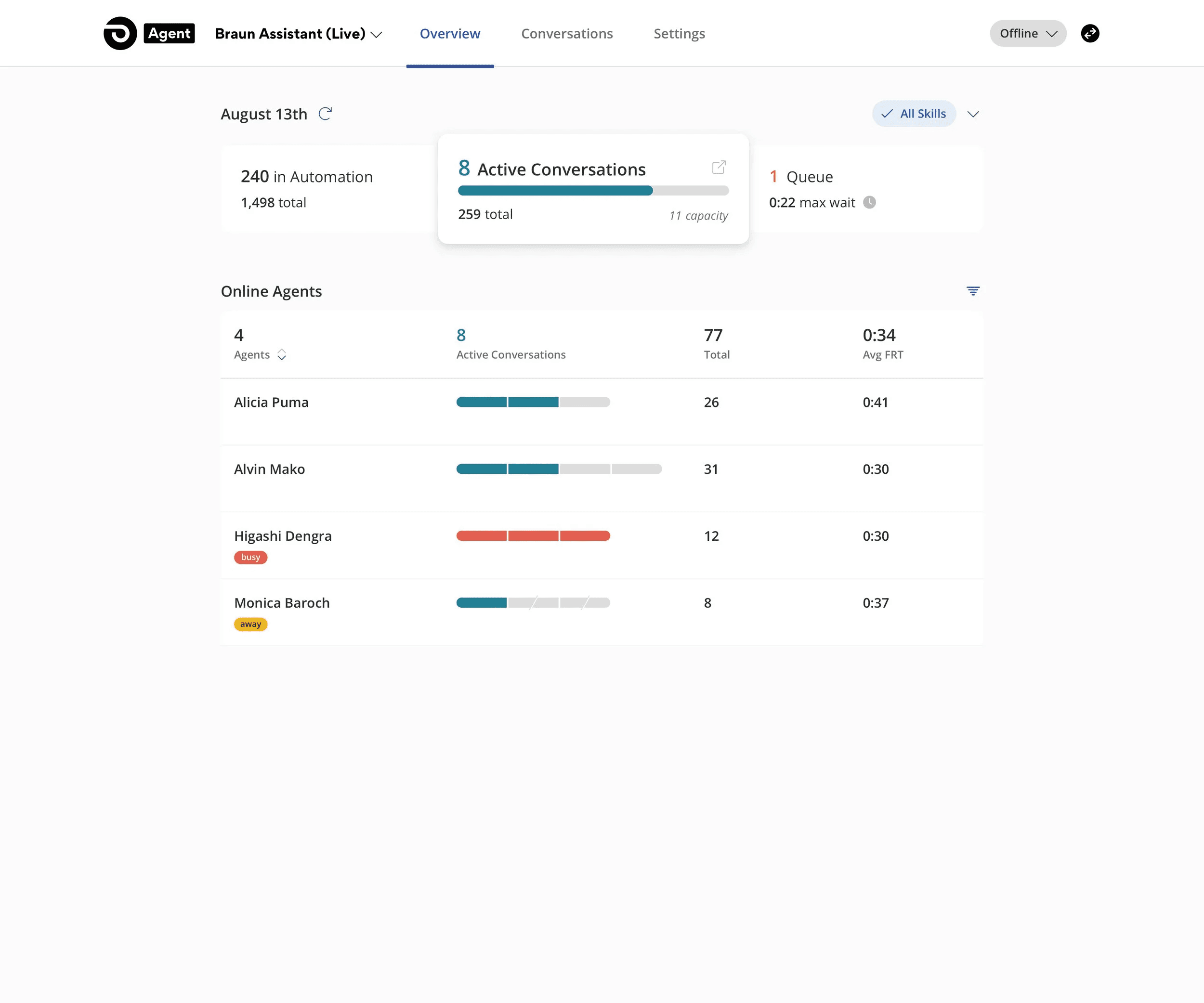The width and height of the screenshot is (1204, 1003).
Task: Select the Alvin Mako agent name
Action: pos(270,469)
